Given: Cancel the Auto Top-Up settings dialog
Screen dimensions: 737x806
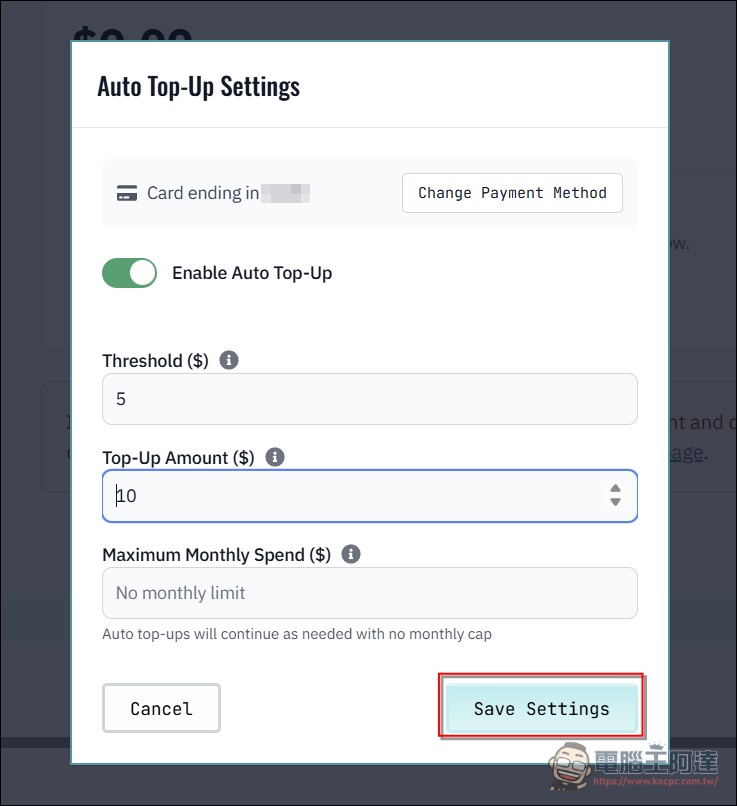Looking at the screenshot, I should click(161, 708).
